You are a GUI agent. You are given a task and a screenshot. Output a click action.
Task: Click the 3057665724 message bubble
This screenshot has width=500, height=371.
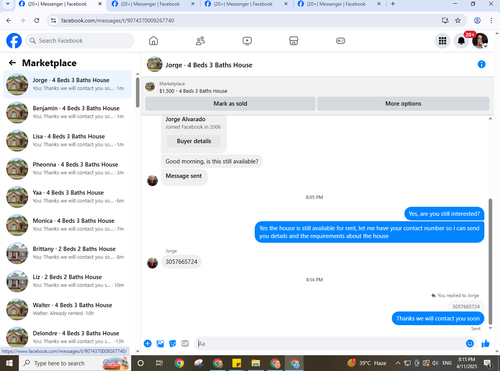(181, 262)
